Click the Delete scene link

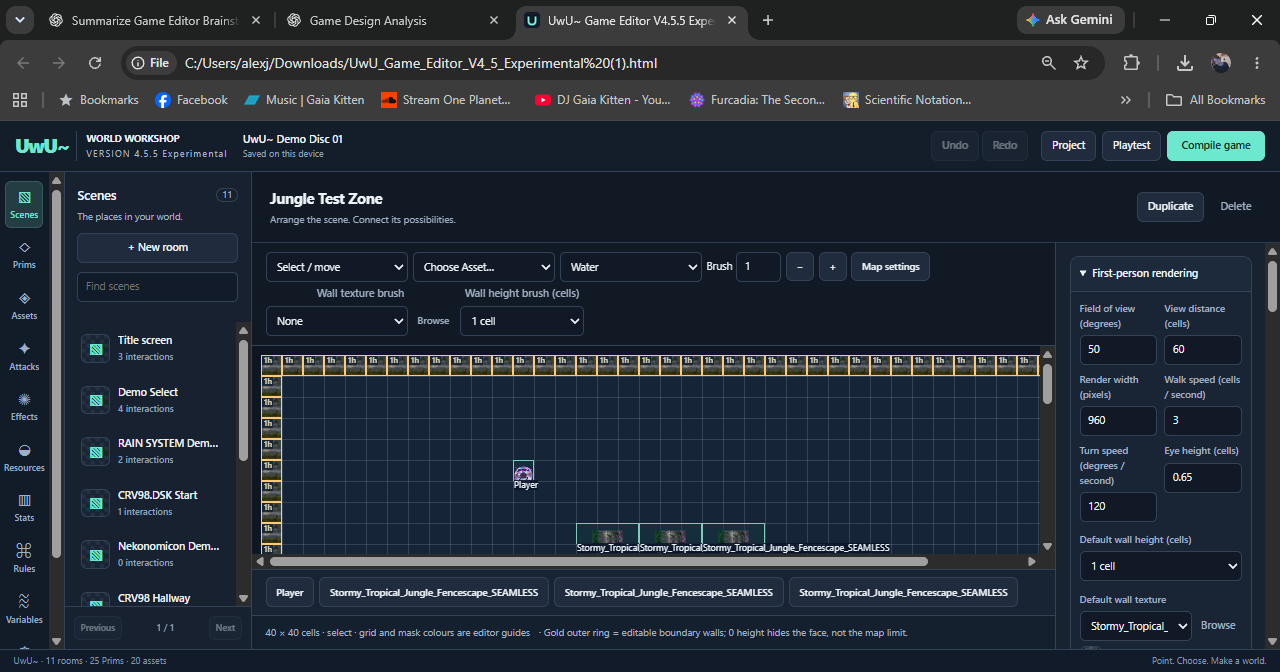click(x=1236, y=206)
